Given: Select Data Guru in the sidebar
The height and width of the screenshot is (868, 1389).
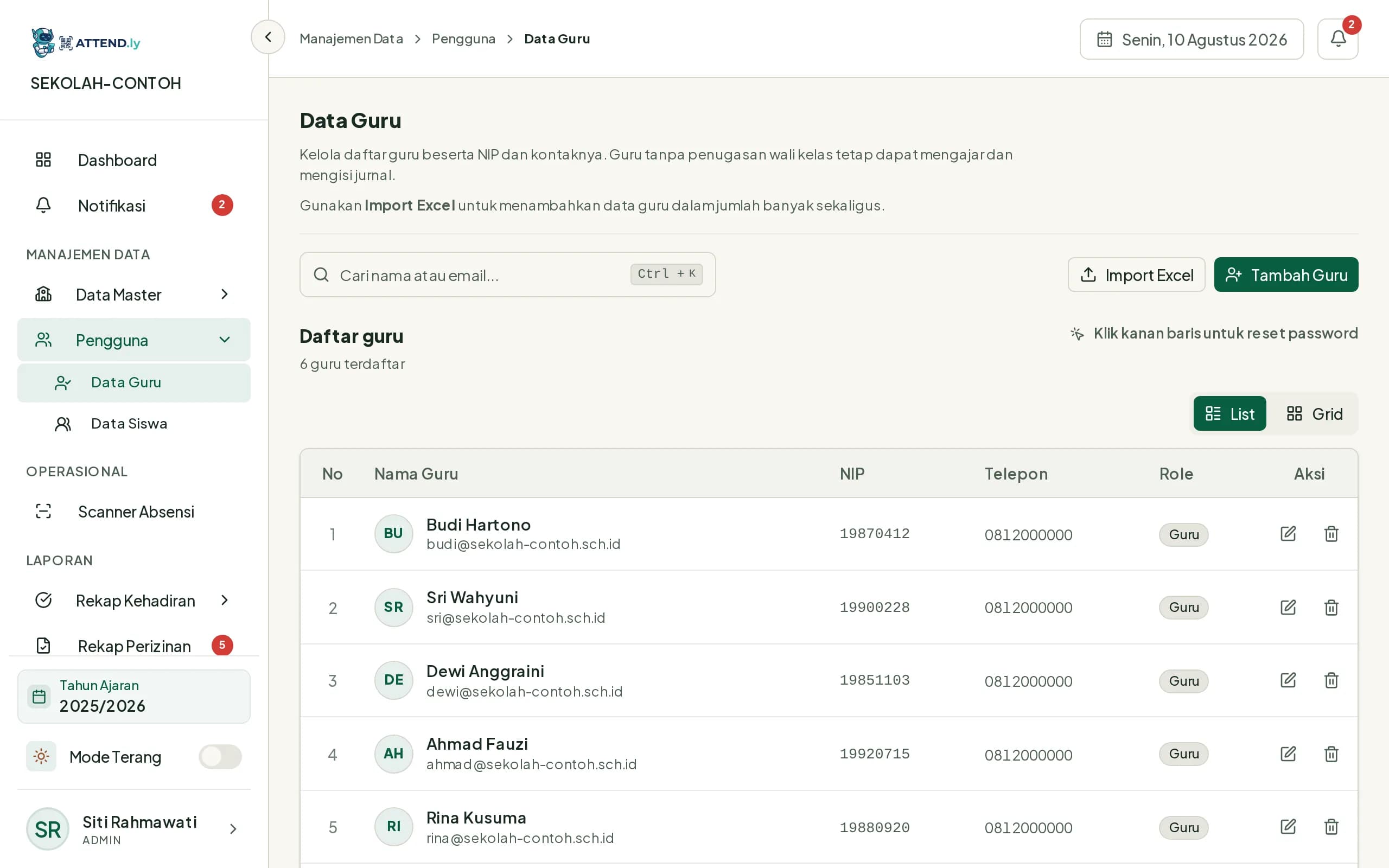Looking at the screenshot, I should [x=133, y=382].
